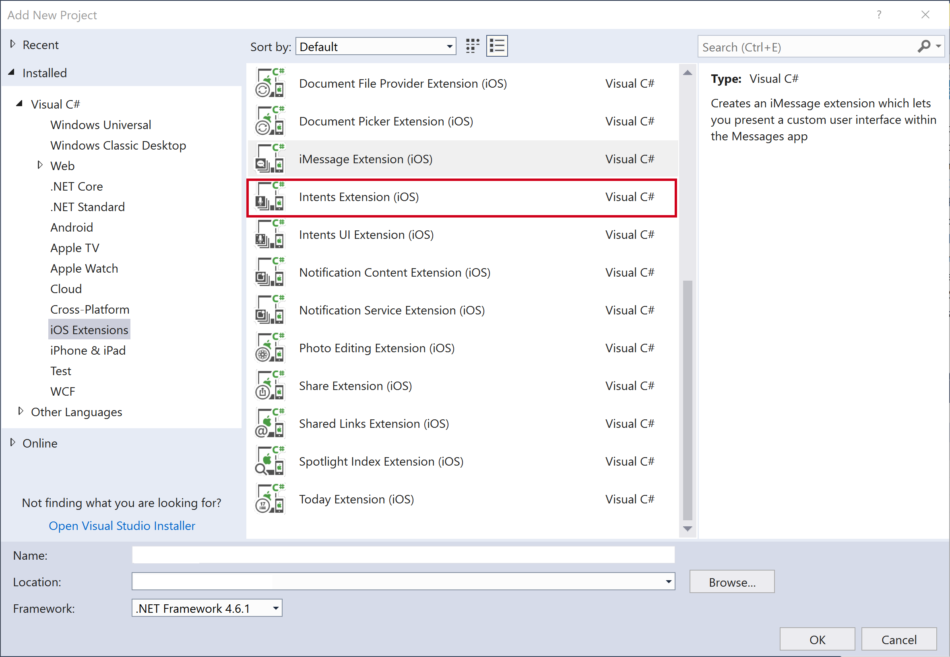Click the Share Extension template icon
Screen dimensions: 950x657
270,385
